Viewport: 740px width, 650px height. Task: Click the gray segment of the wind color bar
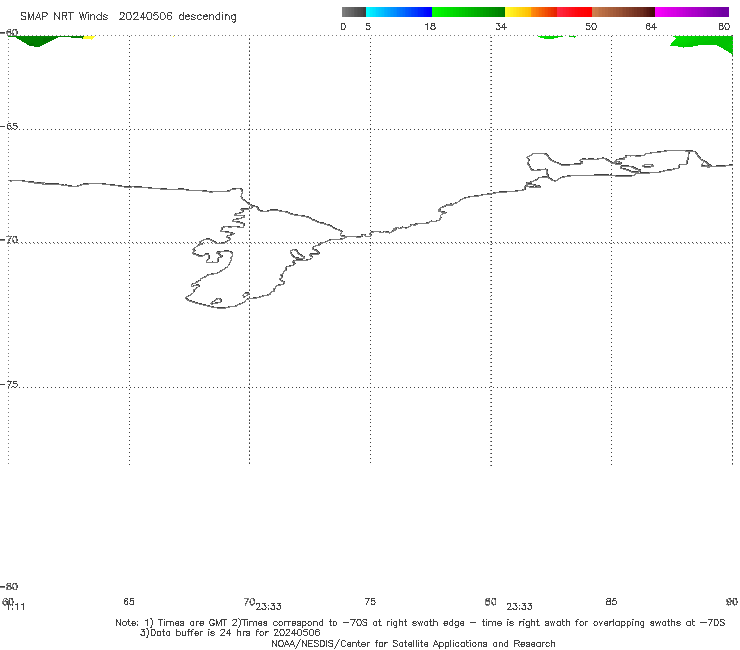point(353,12)
